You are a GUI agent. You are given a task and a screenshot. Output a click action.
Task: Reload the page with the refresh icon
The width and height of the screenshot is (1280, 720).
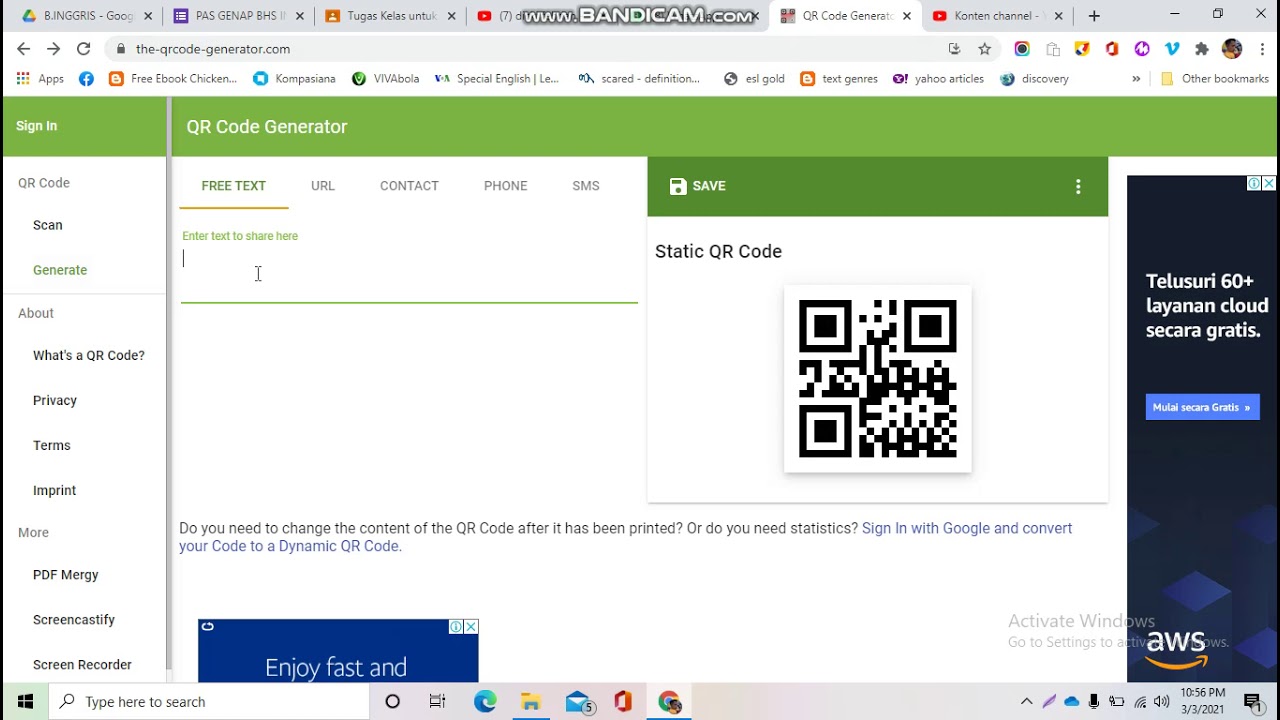click(x=84, y=49)
